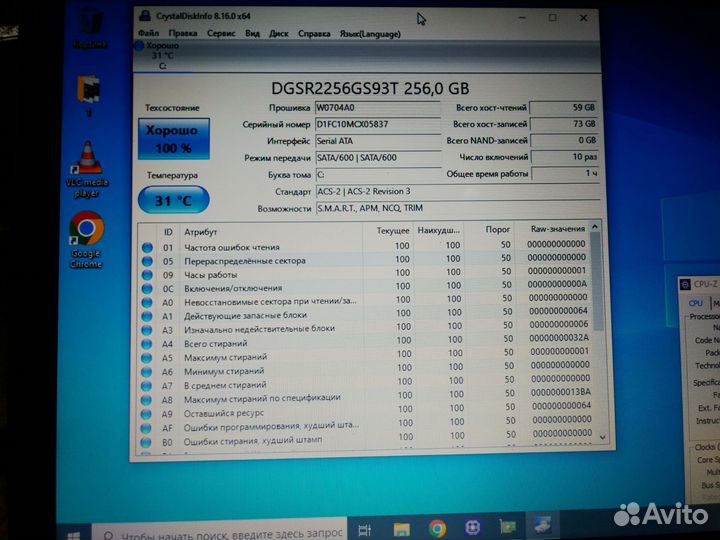
Task: Click status circle for B0 Ошибки стирания
Action: (x=146, y=443)
